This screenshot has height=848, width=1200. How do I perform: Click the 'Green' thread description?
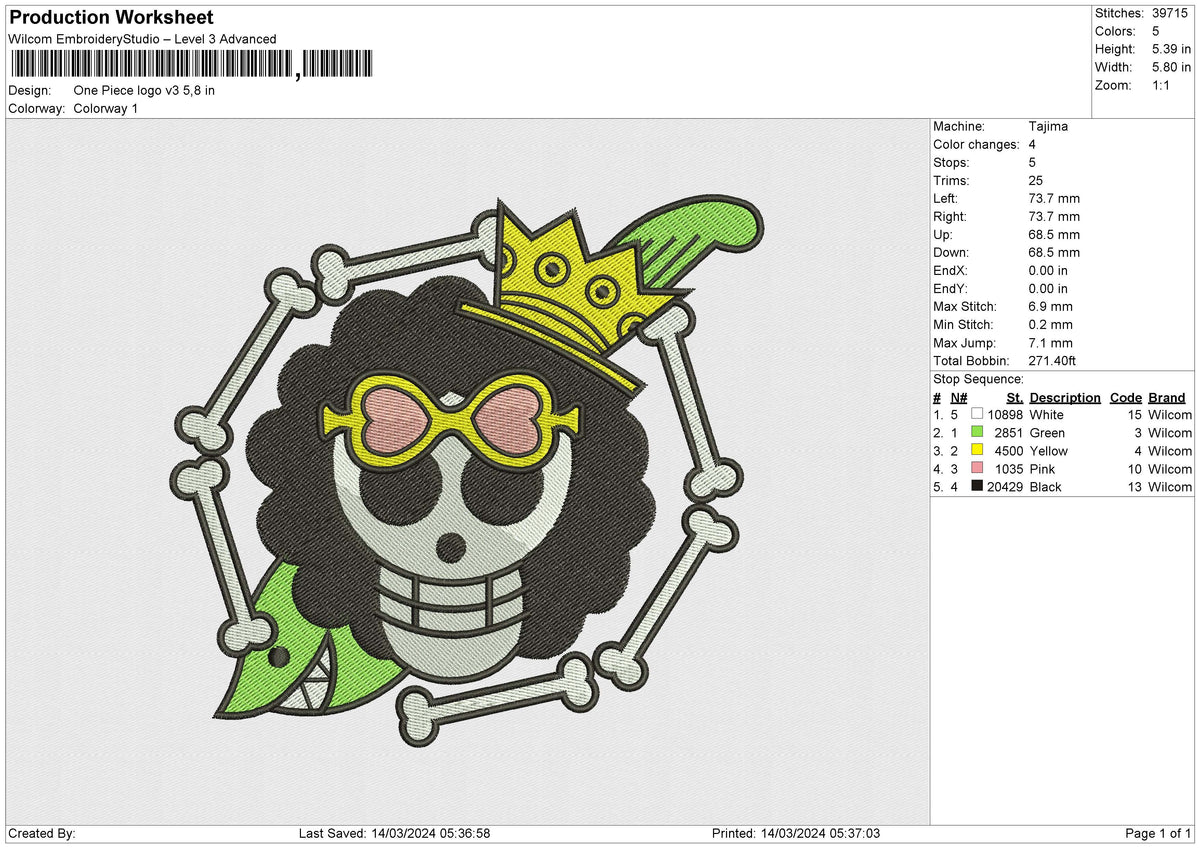point(1047,433)
